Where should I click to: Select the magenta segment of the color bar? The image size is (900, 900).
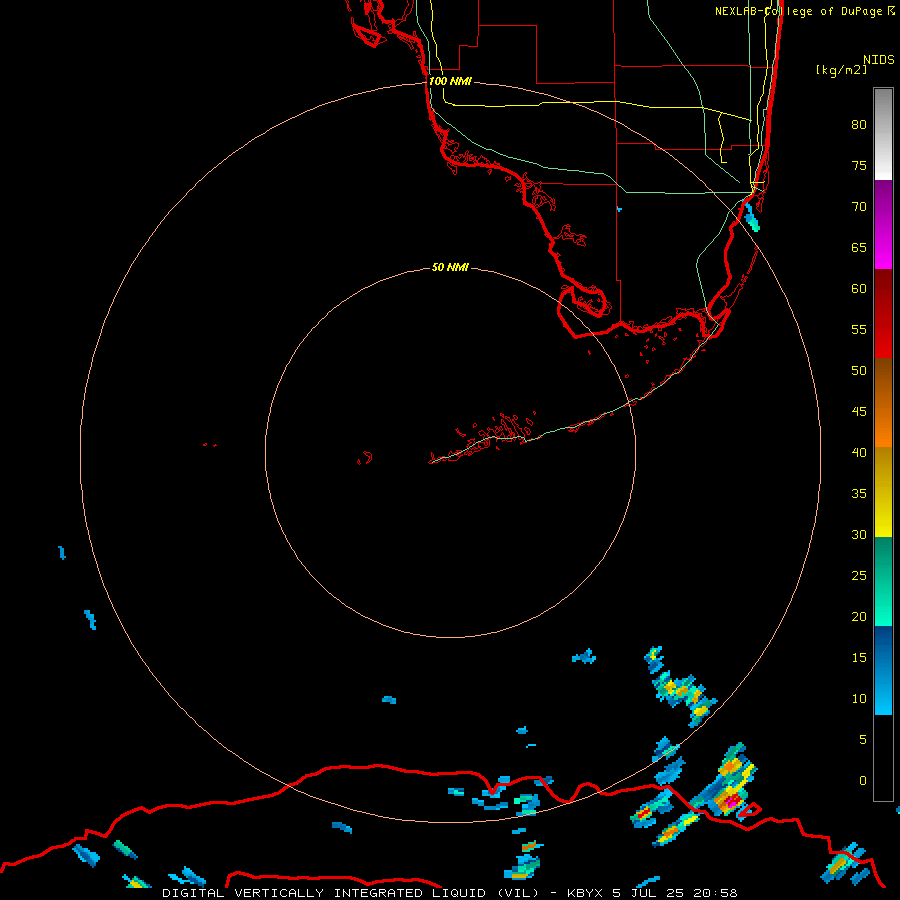[x=883, y=224]
